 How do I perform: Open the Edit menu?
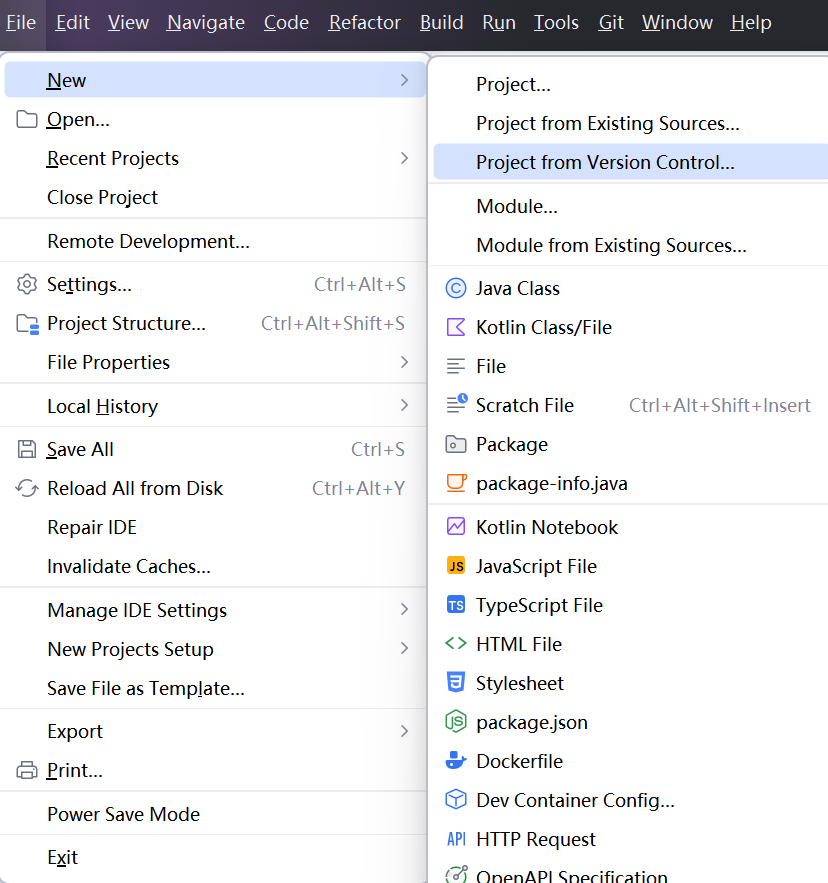point(72,23)
